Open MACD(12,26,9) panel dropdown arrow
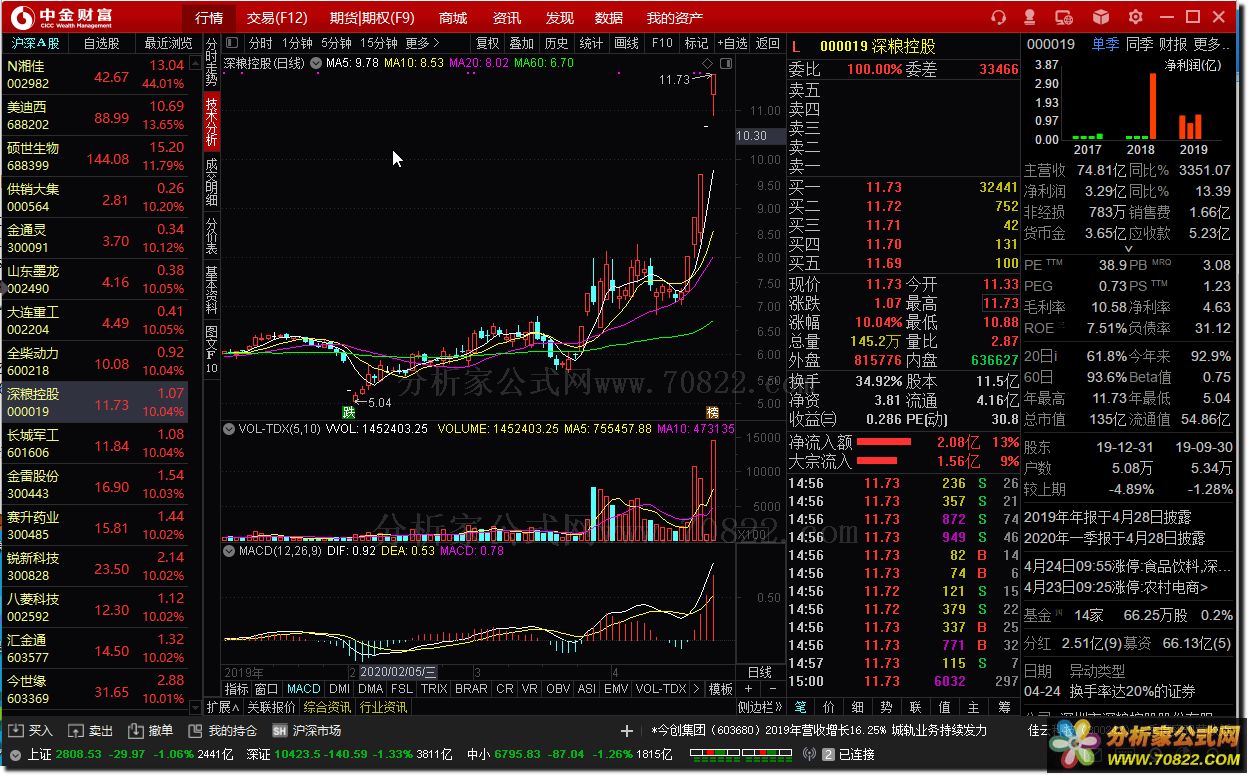1249x775 pixels. [229, 550]
